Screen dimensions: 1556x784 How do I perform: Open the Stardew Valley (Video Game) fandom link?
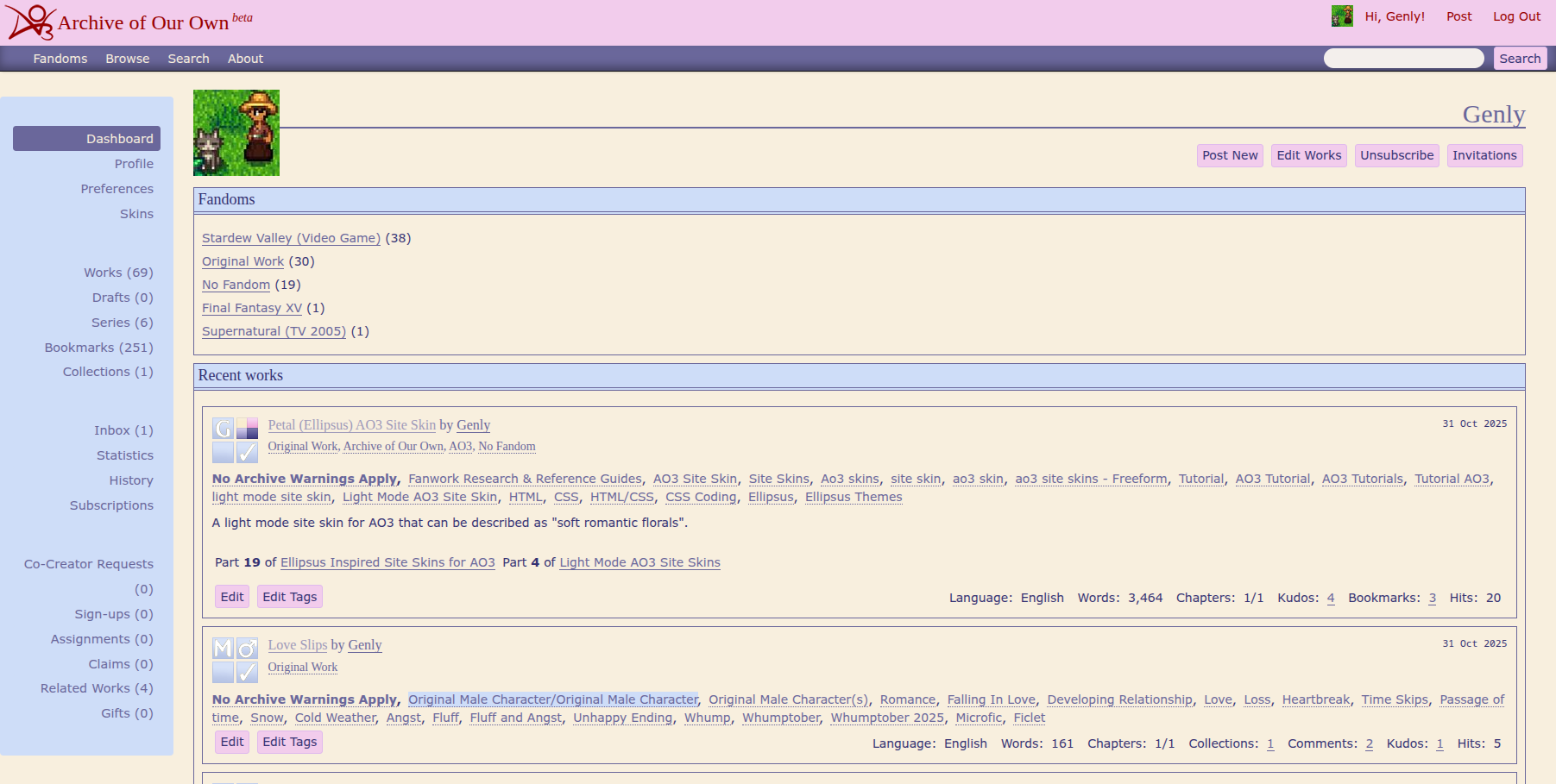click(x=291, y=238)
